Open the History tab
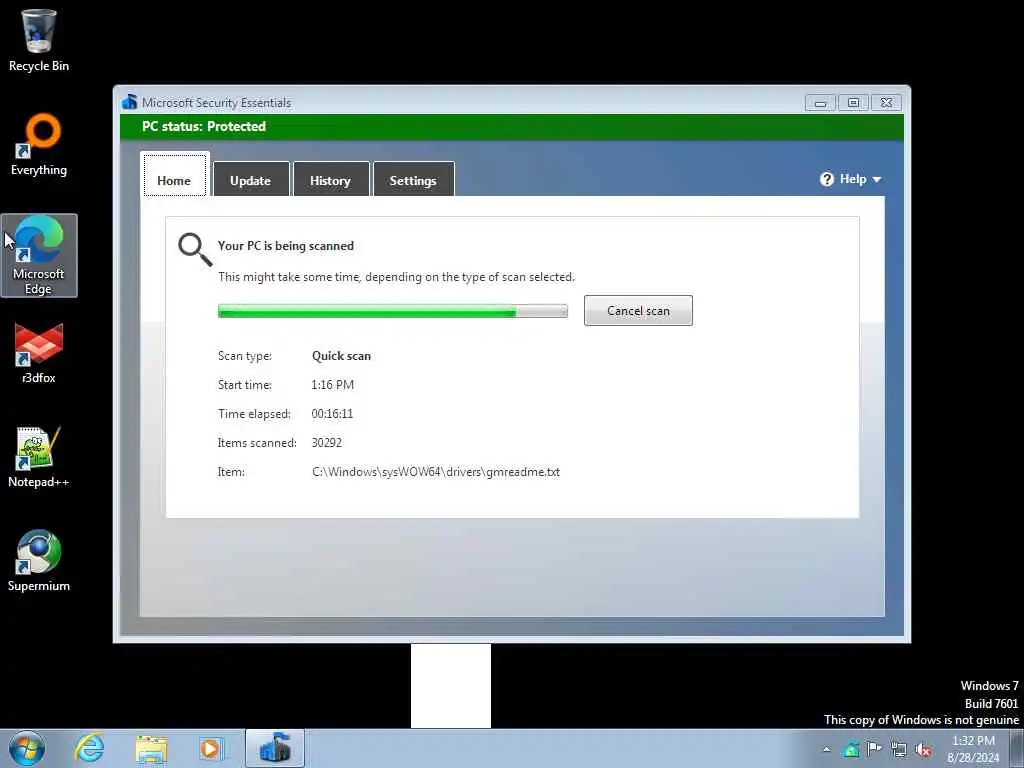 (330, 179)
